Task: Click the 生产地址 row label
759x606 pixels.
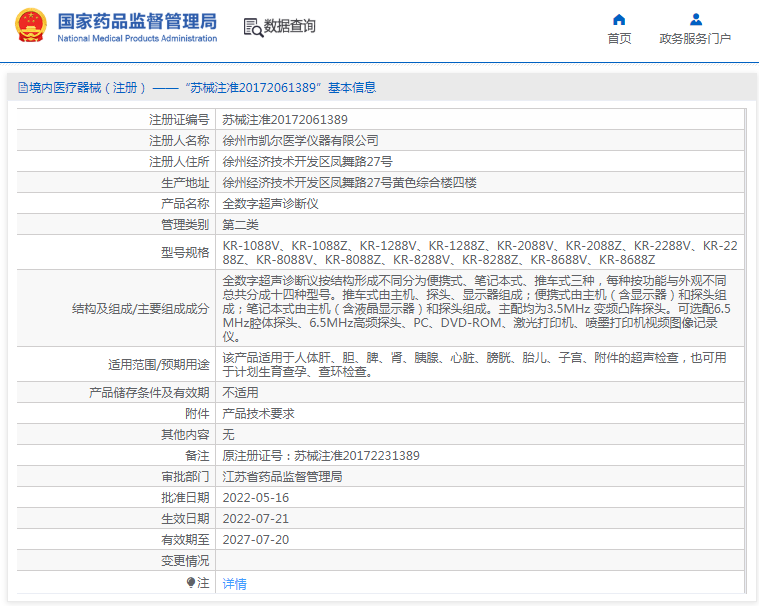Action: (x=185, y=182)
